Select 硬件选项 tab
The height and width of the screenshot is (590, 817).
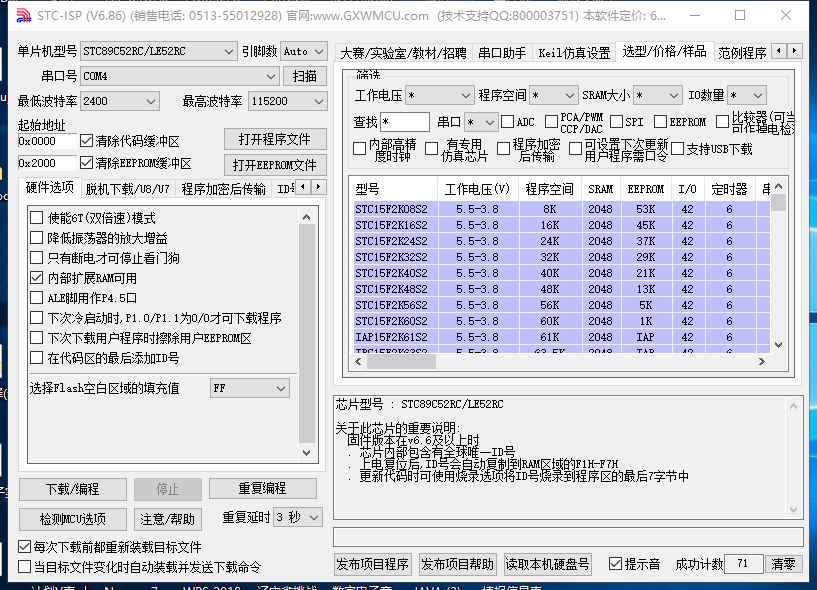pyautogui.click(x=49, y=188)
